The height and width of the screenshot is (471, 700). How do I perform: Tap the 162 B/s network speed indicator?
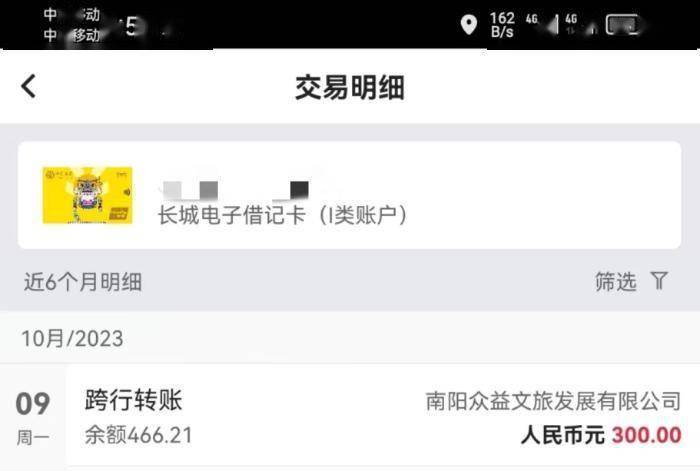pyautogui.click(x=502, y=25)
